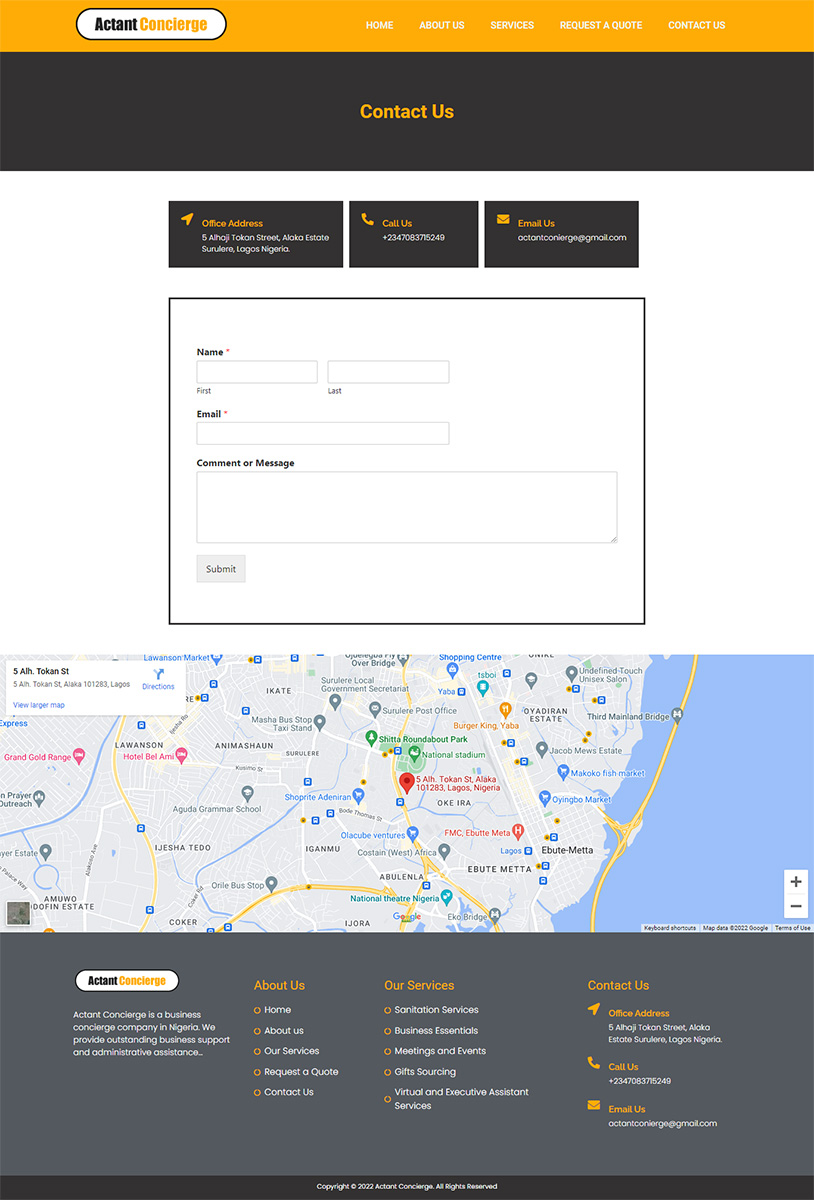814x1200 pixels.
Task: Open Meetings and Events footer link
Action: coord(440,1051)
